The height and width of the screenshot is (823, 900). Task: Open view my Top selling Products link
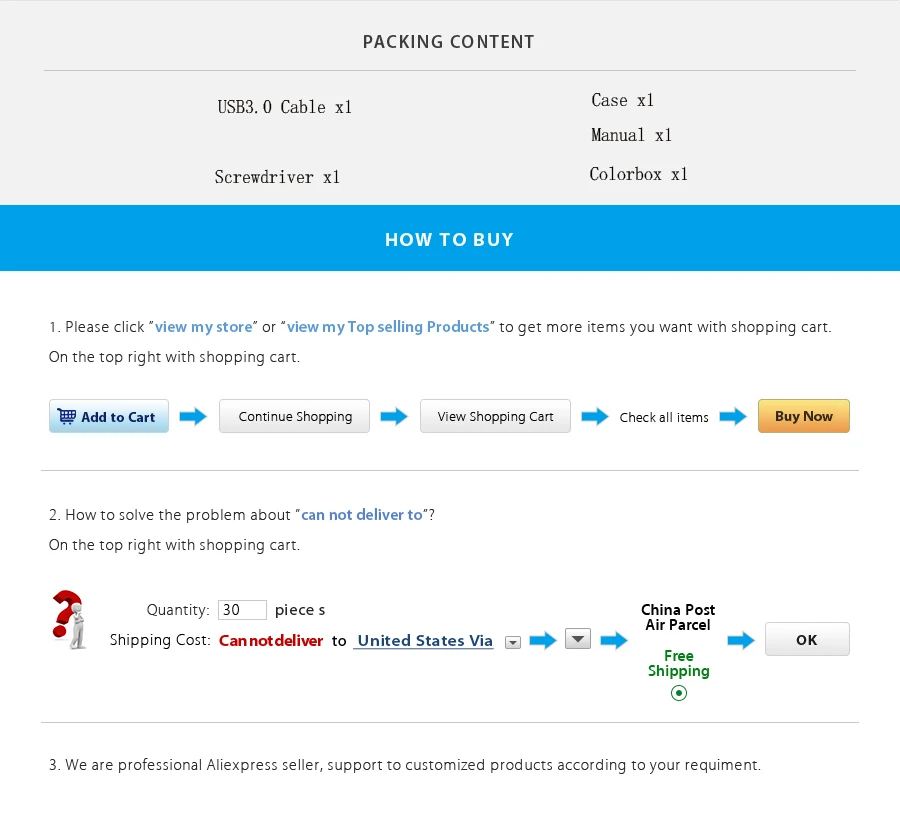[x=388, y=327]
